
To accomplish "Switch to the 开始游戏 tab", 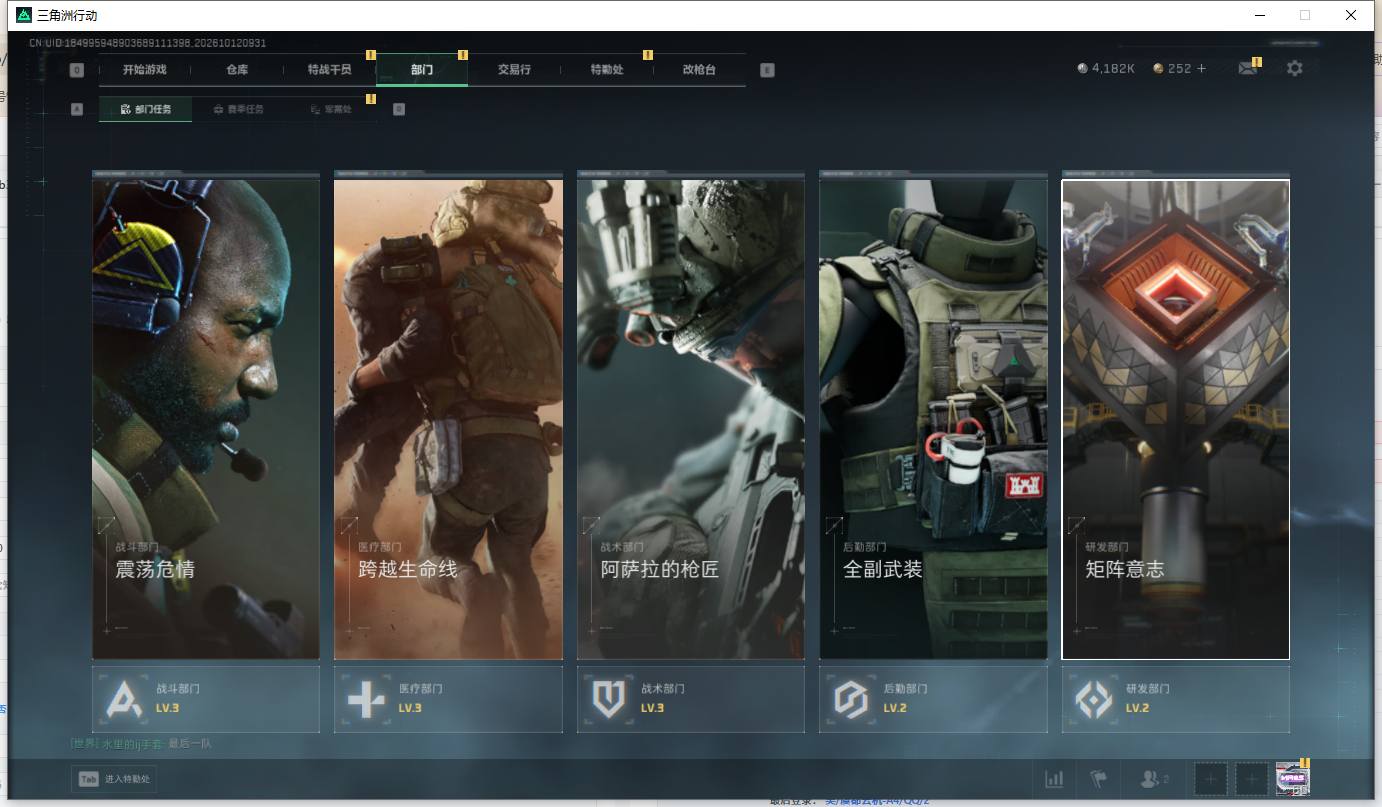I will click(x=145, y=70).
